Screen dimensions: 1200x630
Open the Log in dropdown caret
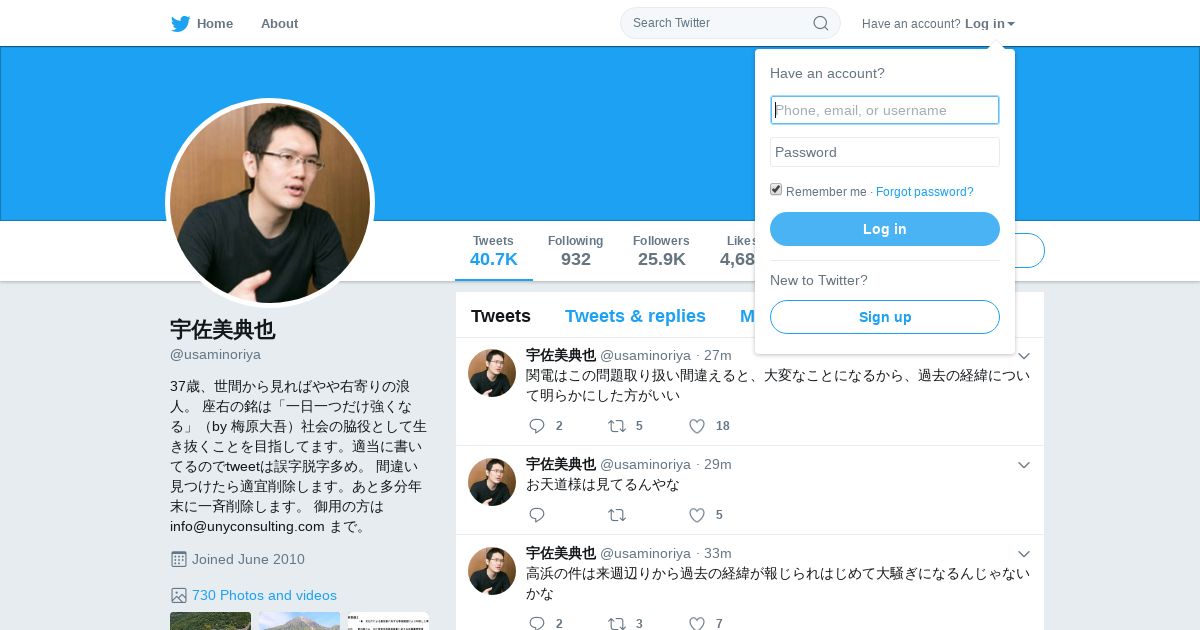pyautogui.click(x=1011, y=24)
